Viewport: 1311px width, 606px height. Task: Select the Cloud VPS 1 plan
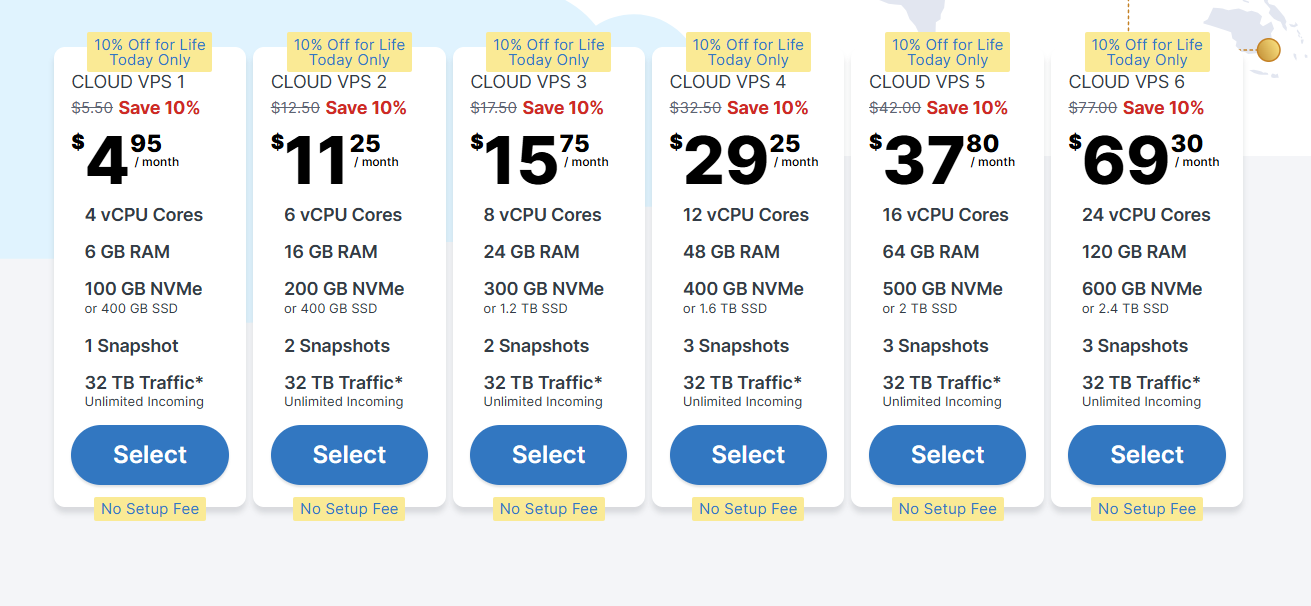[x=150, y=455]
